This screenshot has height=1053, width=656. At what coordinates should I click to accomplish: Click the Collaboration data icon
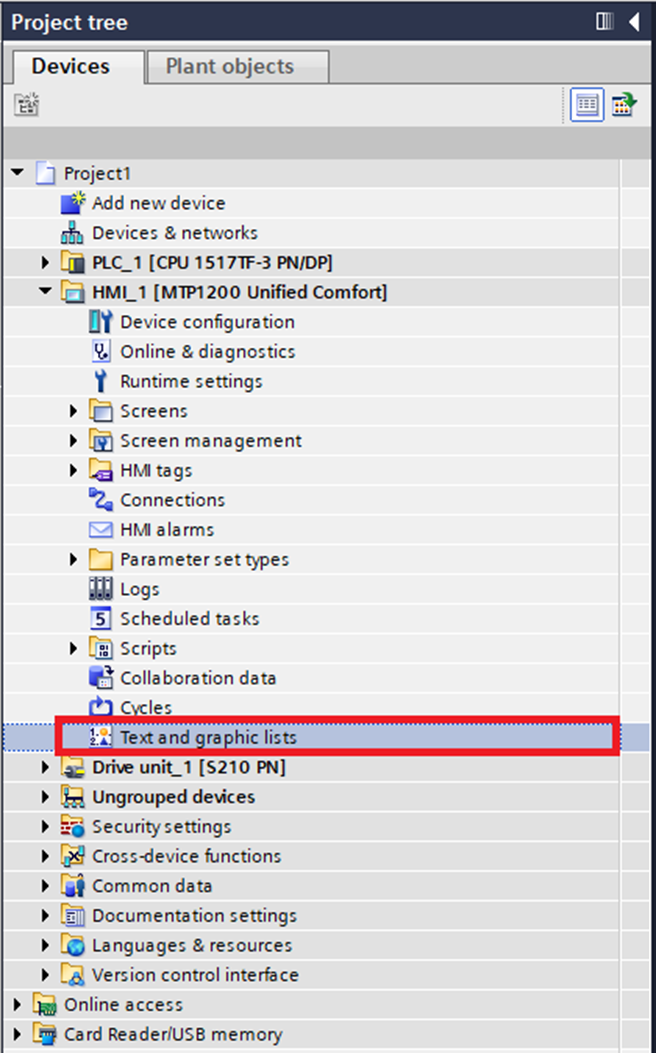[x=101, y=678]
